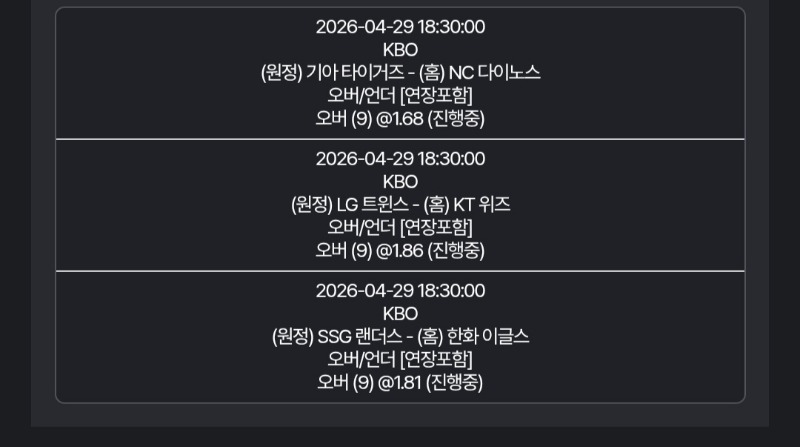Viewport: 800px width, 447px height.
Task: Click 진행중 status beside the @1.81 odds
Action: [455, 383]
